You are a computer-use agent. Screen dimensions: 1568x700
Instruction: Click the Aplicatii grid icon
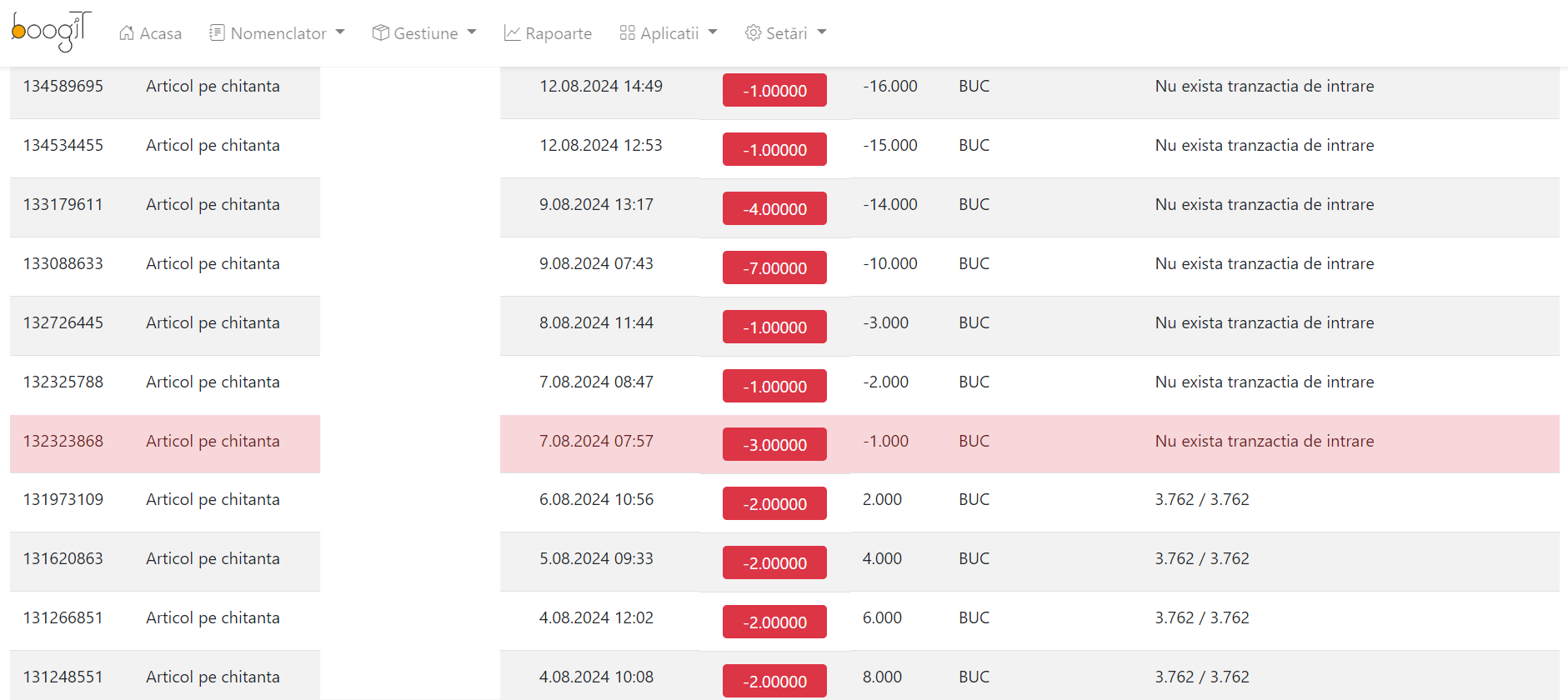628,33
